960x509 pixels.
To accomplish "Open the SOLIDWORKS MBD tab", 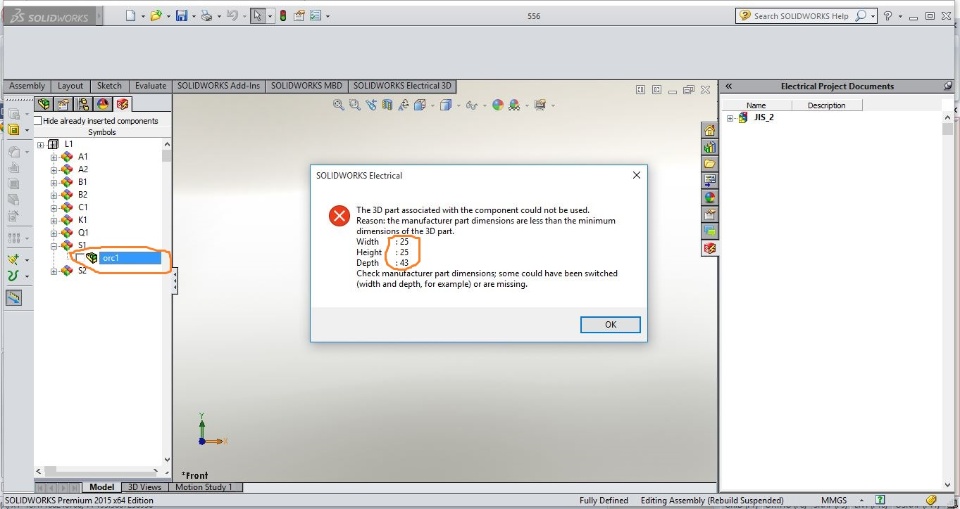I will 307,86.
